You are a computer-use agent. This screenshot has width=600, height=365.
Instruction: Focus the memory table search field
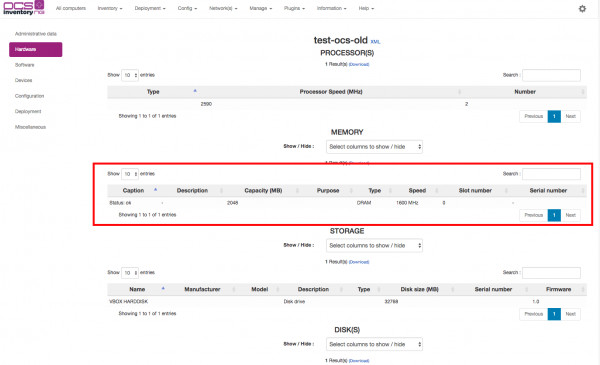[x=551, y=174]
